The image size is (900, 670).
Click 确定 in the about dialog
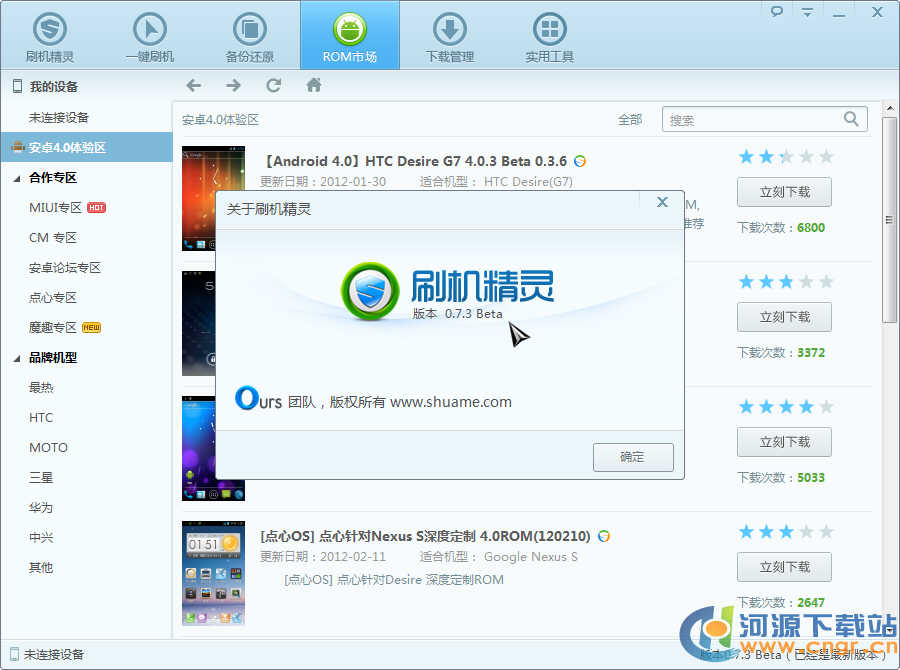click(633, 457)
